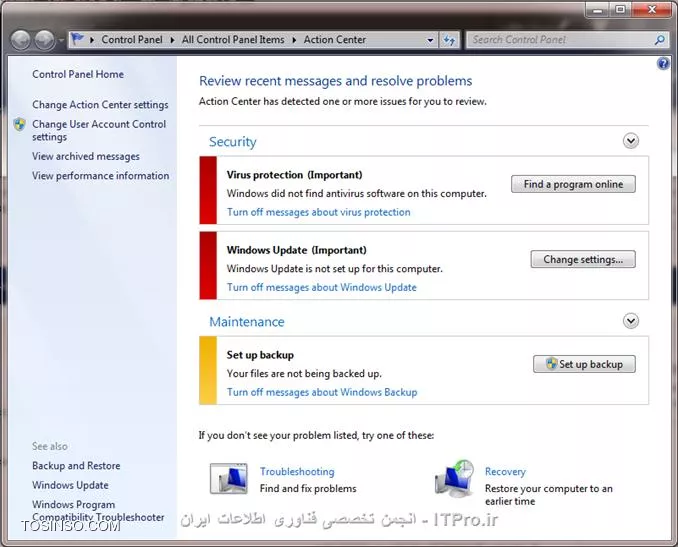Screen dimensions: 678x547
Task: Collapse the Maintenance section chevron
Action: point(631,321)
